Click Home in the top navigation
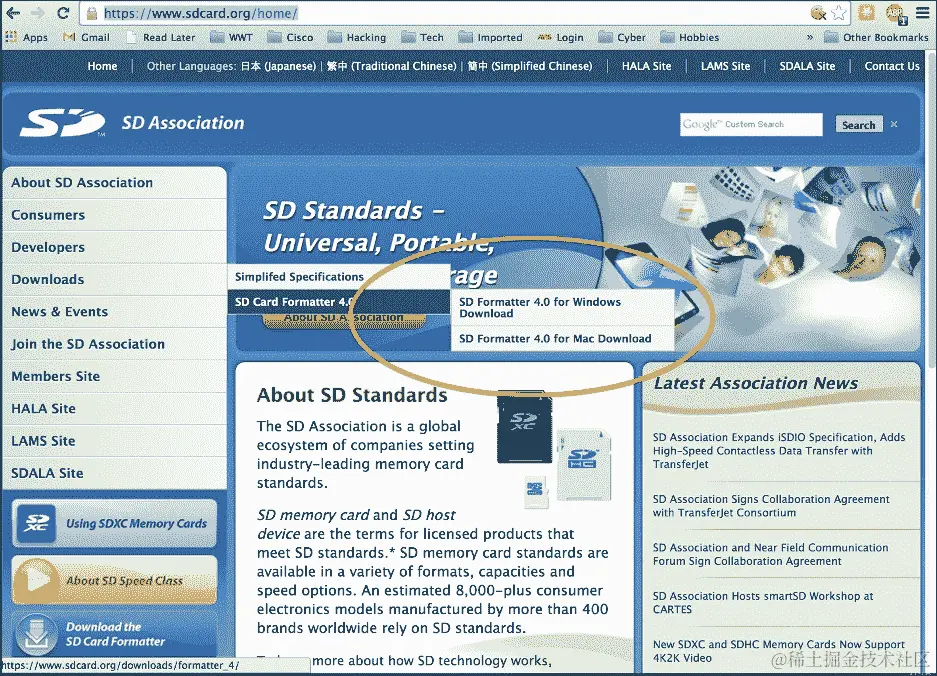This screenshot has height=676, width=937. click(102, 66)
